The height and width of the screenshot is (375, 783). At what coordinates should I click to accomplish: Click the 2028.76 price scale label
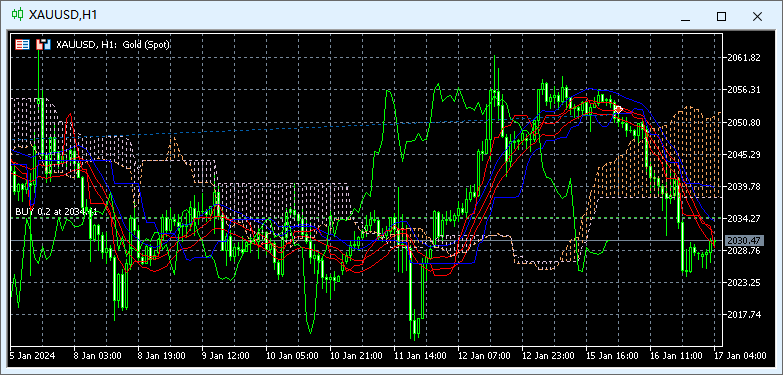(744, 251)
